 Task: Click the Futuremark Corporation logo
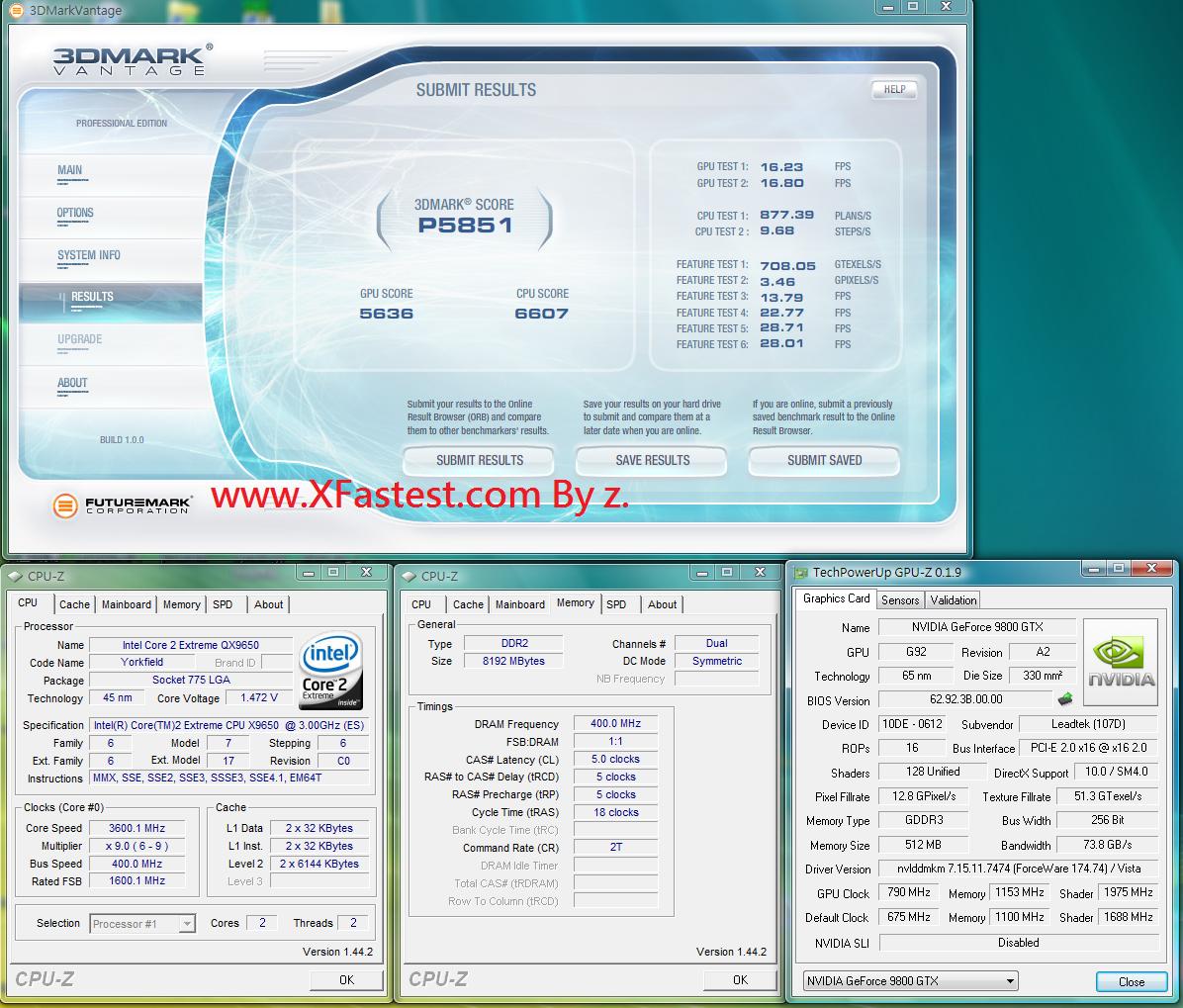click(x=123, y=505)
